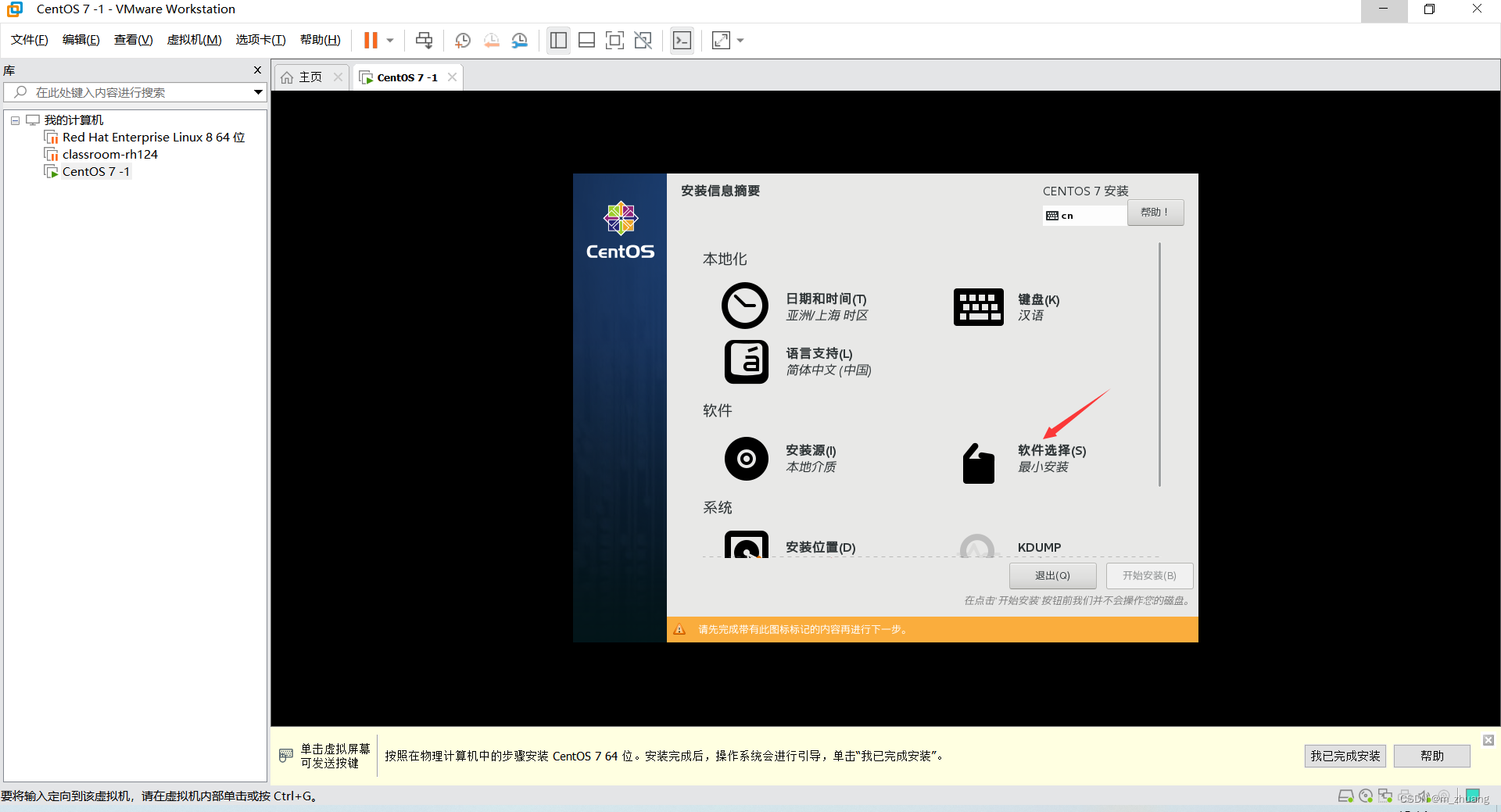Click the 日期和时间(T) label
Image resolution: width=1501 pixels, height=812 pixels.
826,299
